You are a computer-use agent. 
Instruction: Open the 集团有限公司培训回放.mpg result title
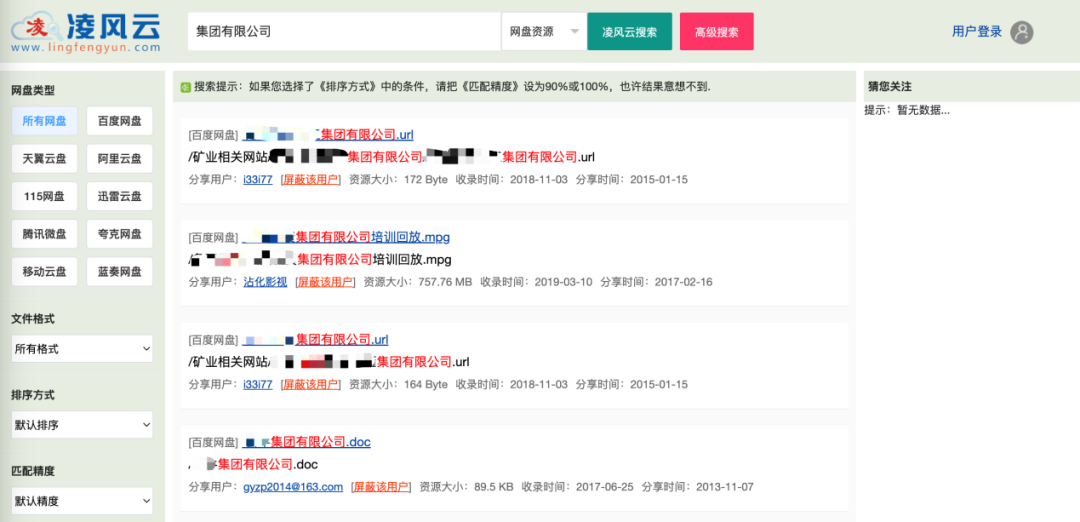point(346,237)
